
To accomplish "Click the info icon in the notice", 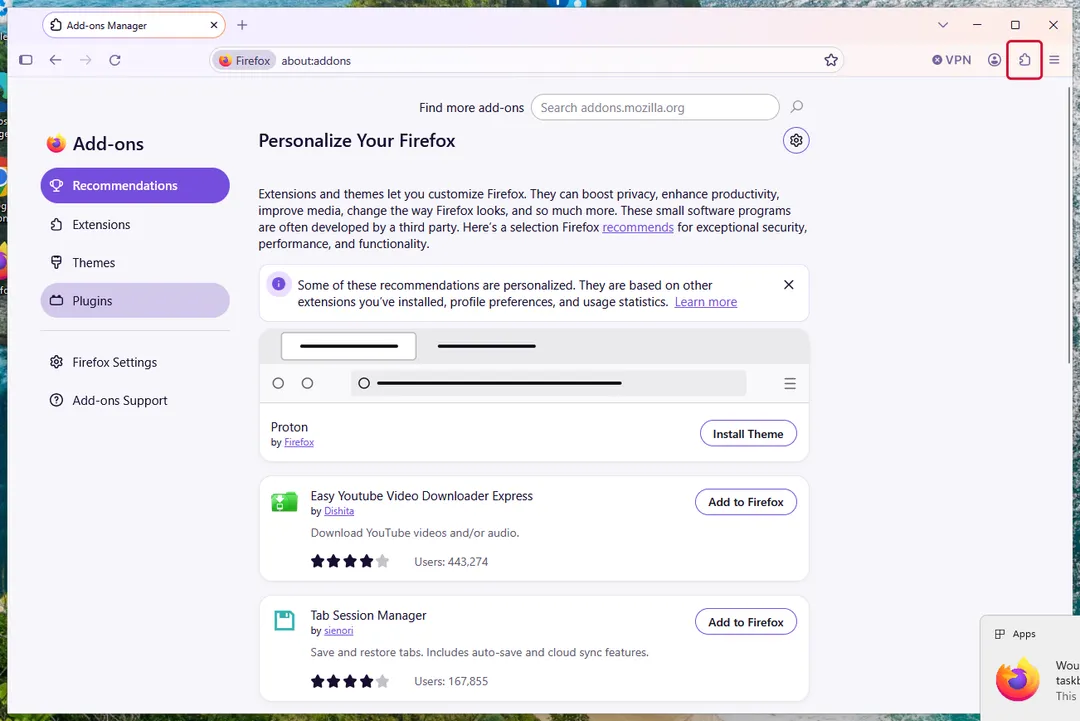I will tap(278, 284).
